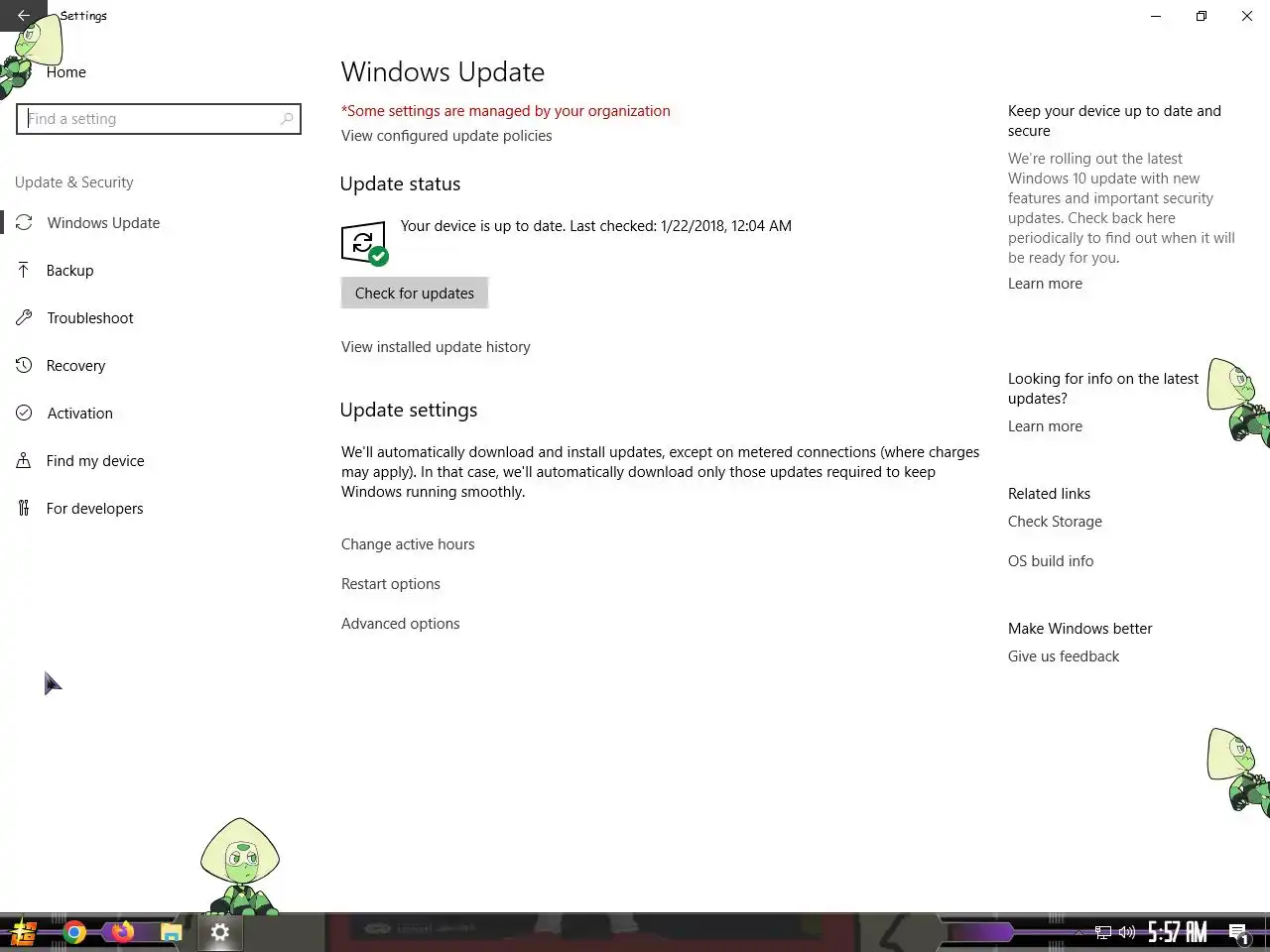
Task: Open the volume speaker tray icon
Action: click(x=1127, y=932)
